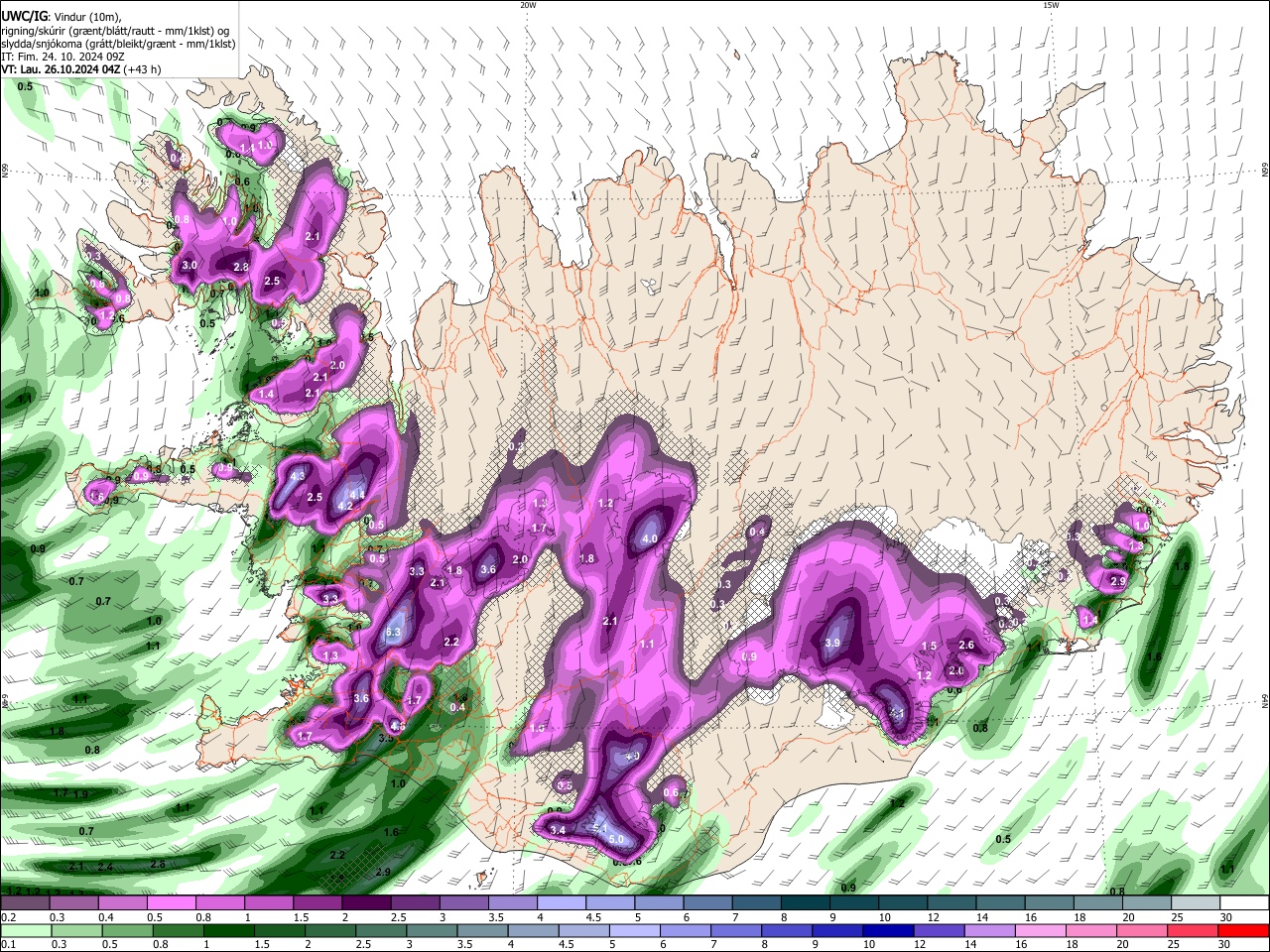Click the 30 label on rain scale
The width and height of the screenshot is (1270, 952).
click(x=1226, y=944)
